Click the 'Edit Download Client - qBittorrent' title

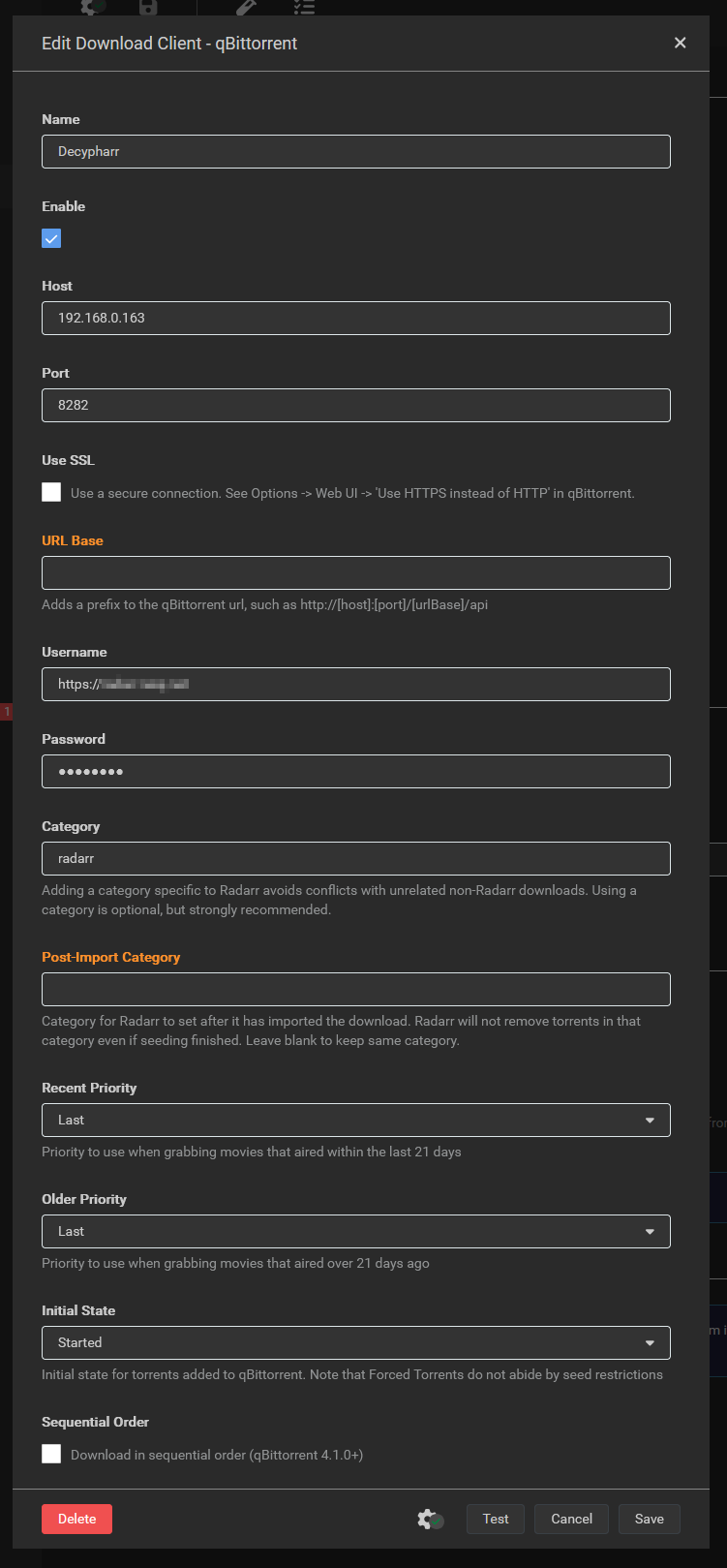click(x=169, y=44)
